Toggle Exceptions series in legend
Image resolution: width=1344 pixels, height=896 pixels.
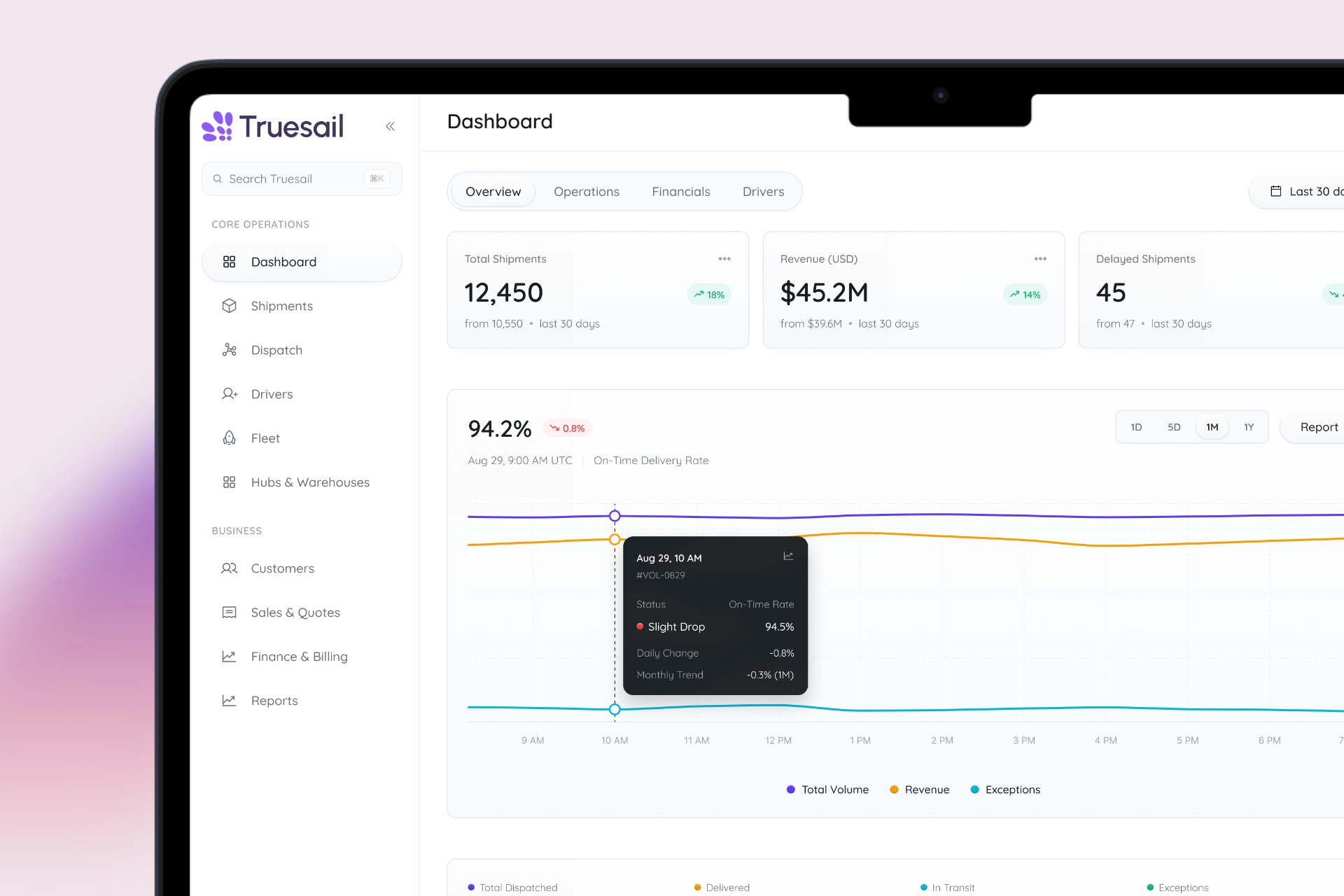point(1005,790)
